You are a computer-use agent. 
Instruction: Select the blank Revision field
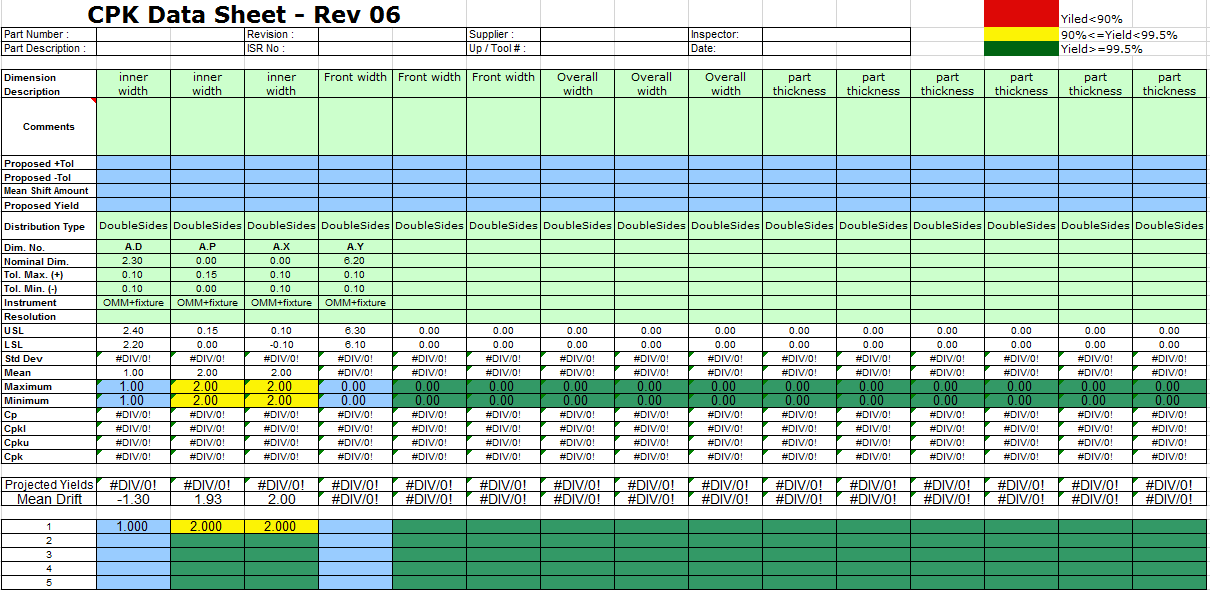pos(391,34)
